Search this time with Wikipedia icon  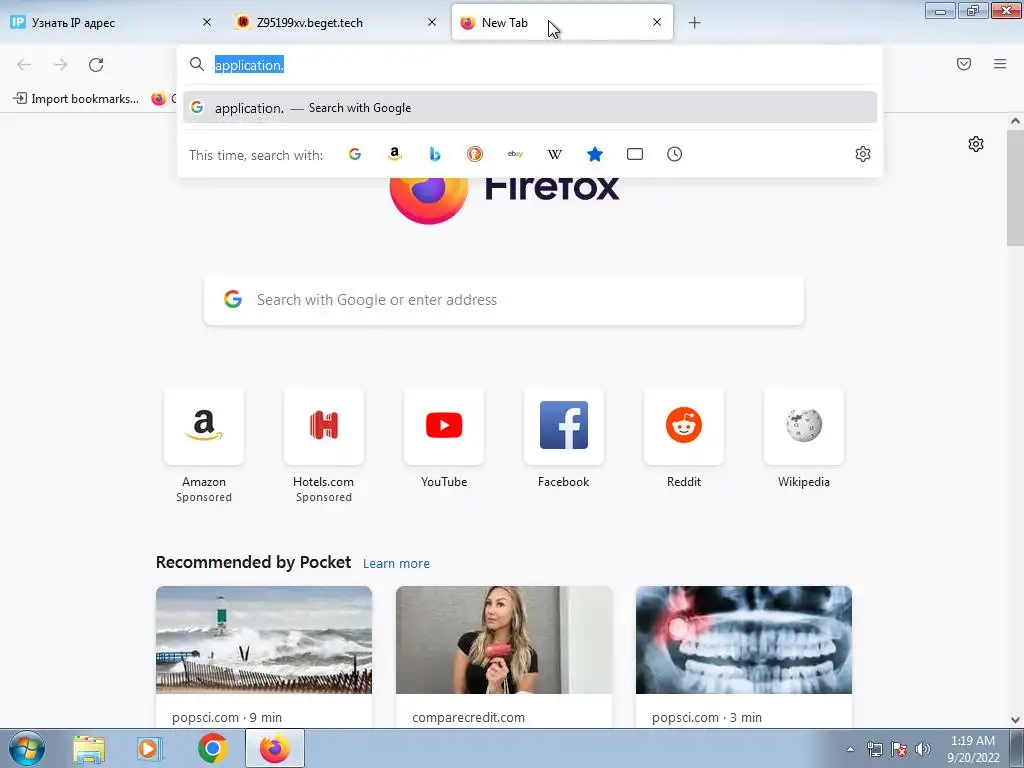(x=554, y=154)
